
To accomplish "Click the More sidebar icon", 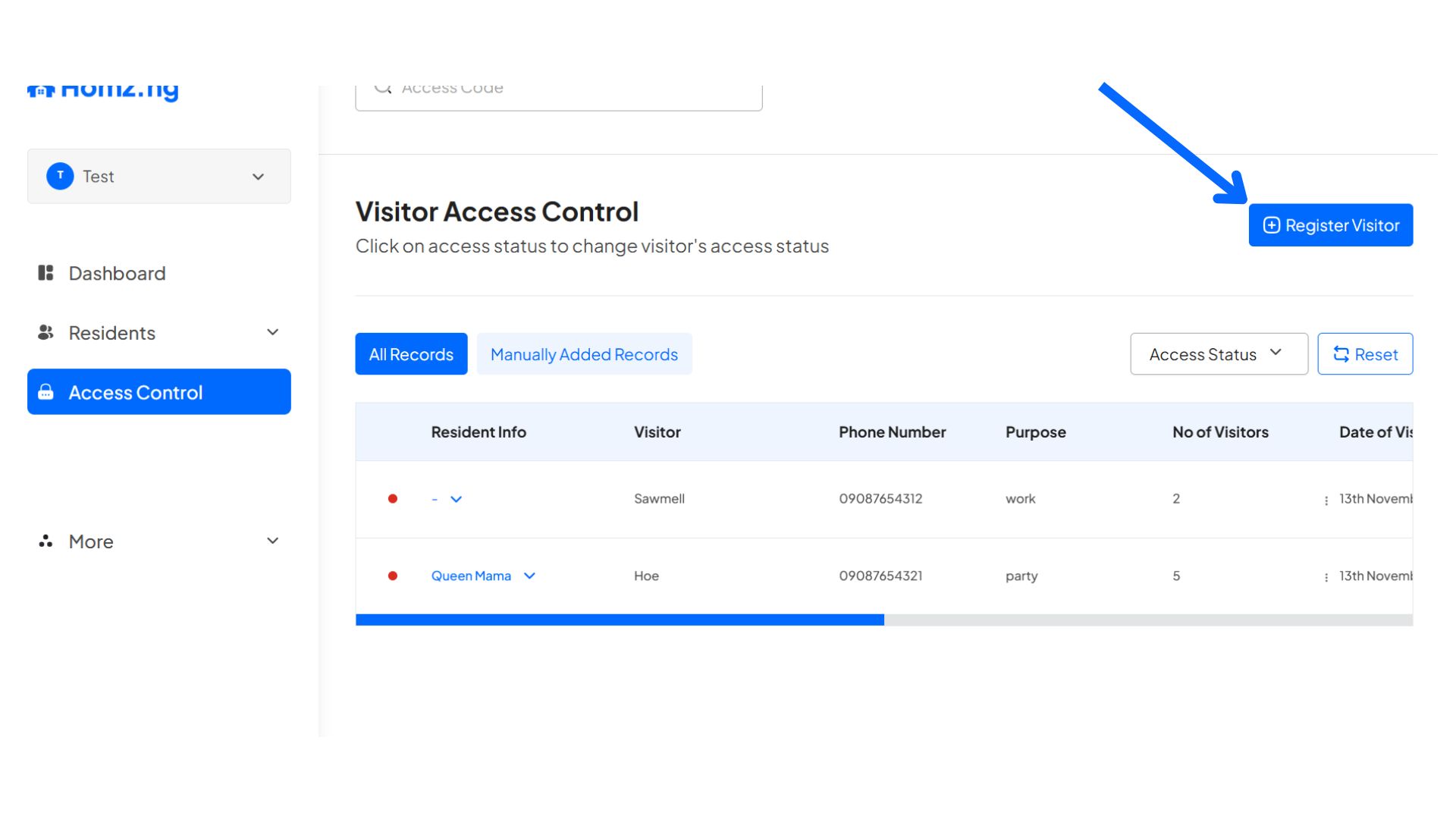I will click(x=46, y=541).
